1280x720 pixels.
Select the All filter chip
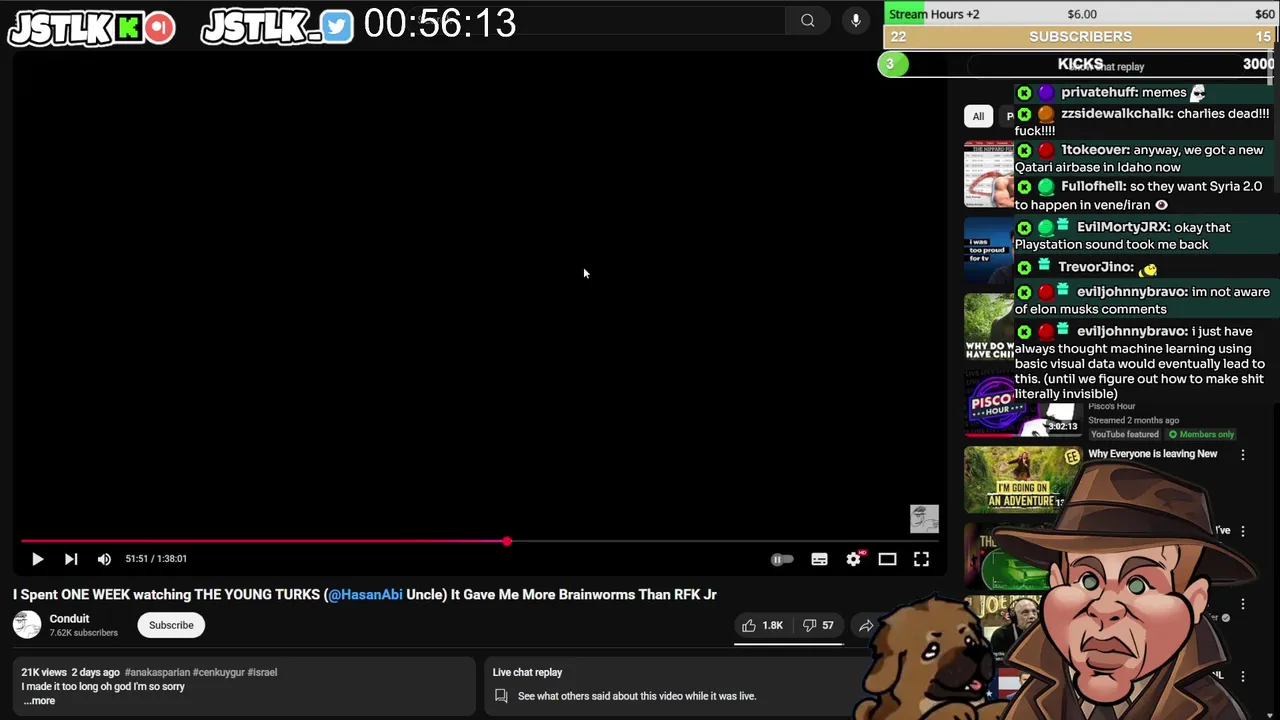pyautogui.click(x=978, y=116)
